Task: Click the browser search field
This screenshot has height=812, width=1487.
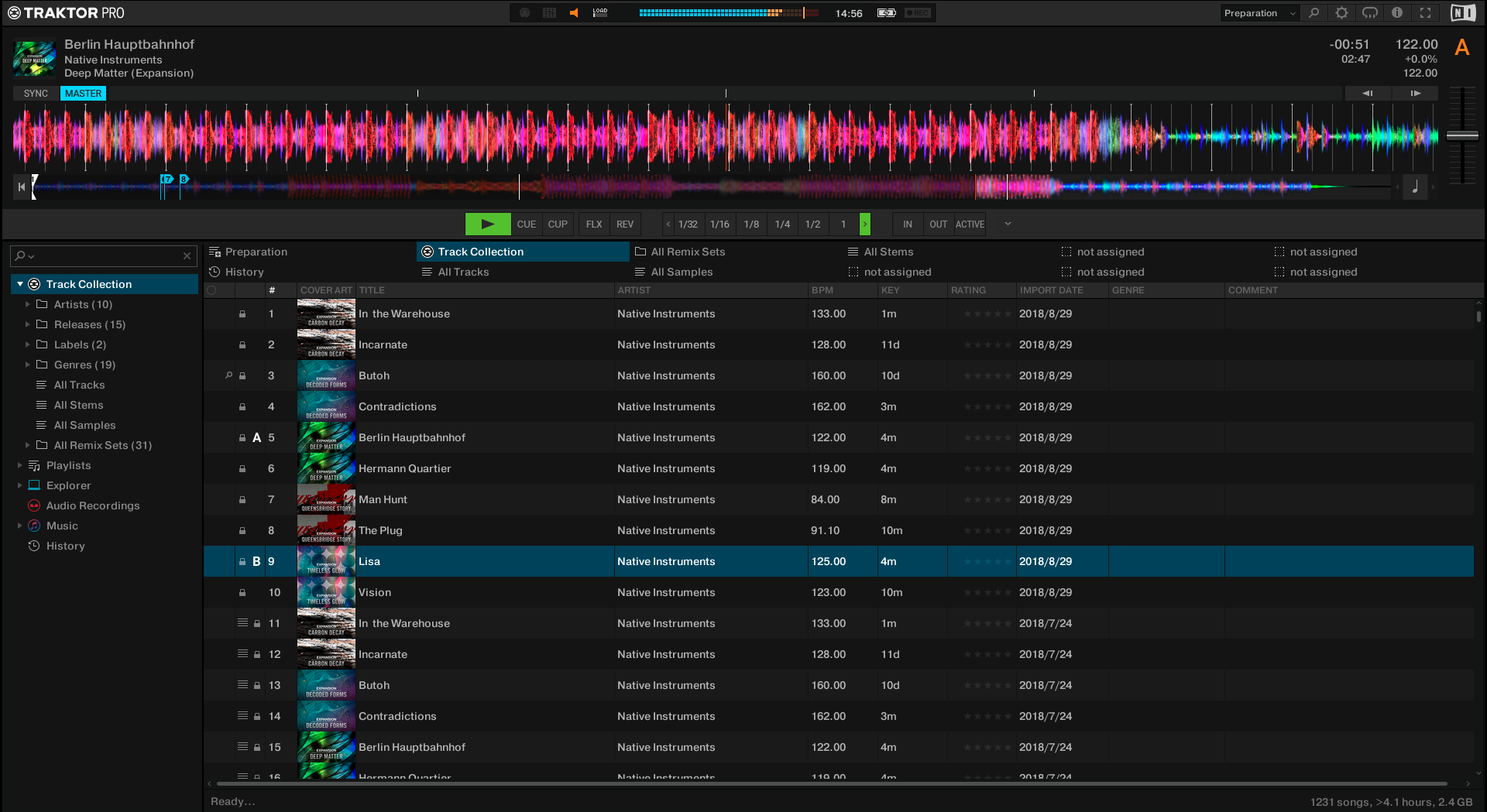Action: click(x=105, y=255)
